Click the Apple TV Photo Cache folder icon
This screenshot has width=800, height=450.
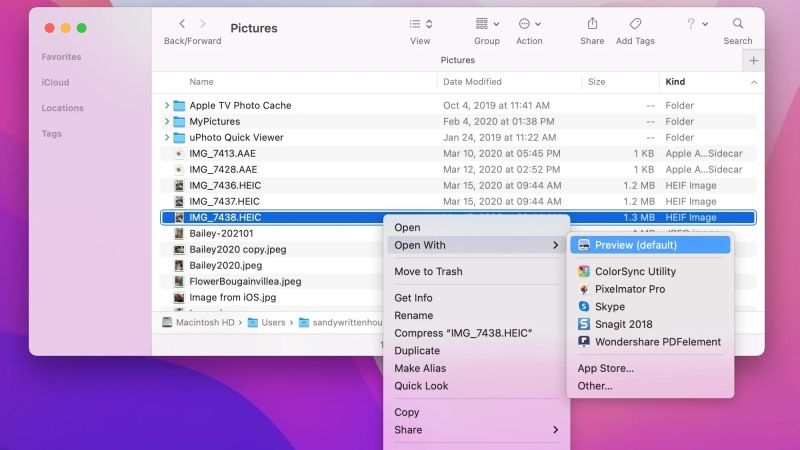tap(179, 106)
